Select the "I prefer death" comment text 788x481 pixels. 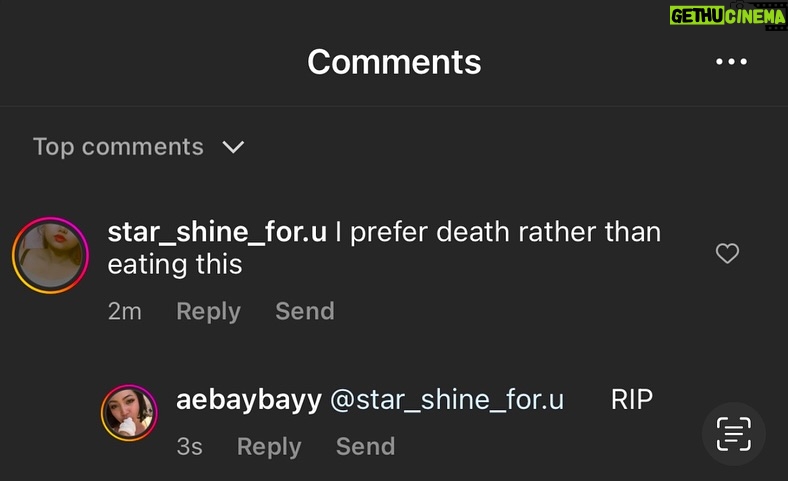coord(498,232)
